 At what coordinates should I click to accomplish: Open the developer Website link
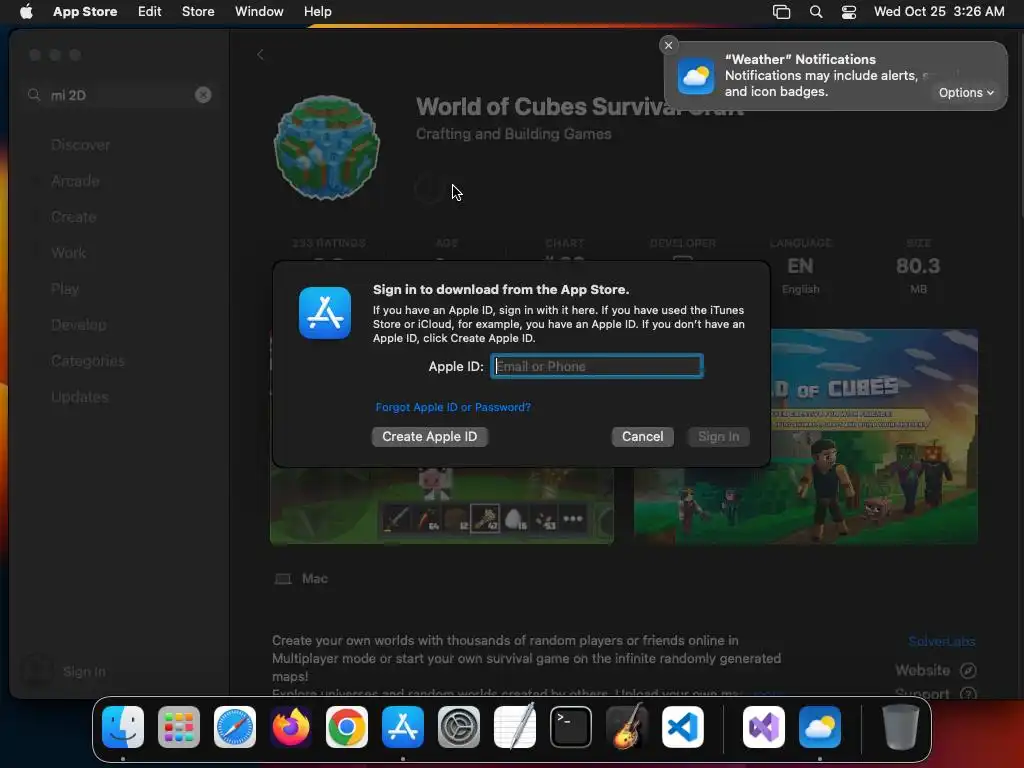point(935,670)
